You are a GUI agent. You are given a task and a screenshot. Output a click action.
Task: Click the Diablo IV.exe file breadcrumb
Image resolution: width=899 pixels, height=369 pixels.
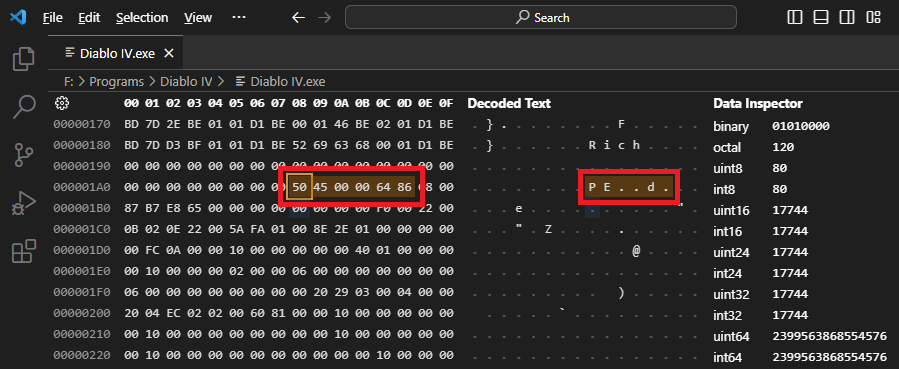280,81
